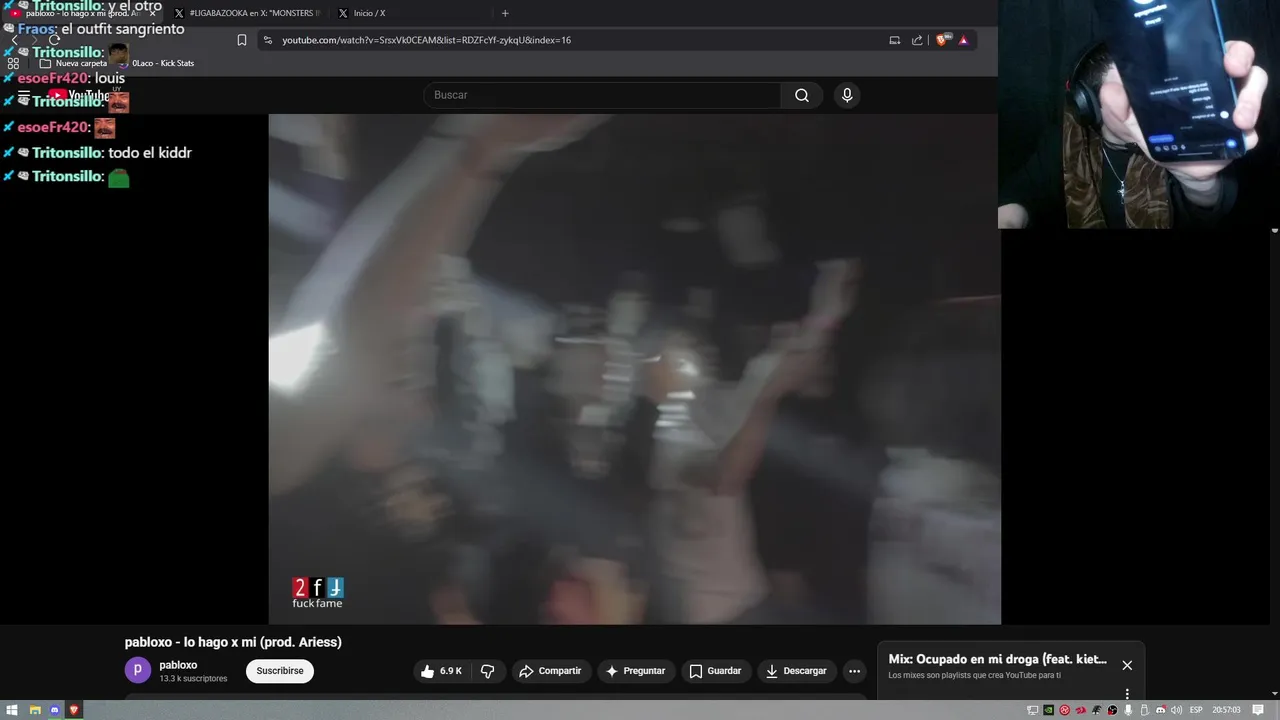Open the Brave Shields lion icon
Viewport: 1280px width, 720px height.
pos(941,40)
